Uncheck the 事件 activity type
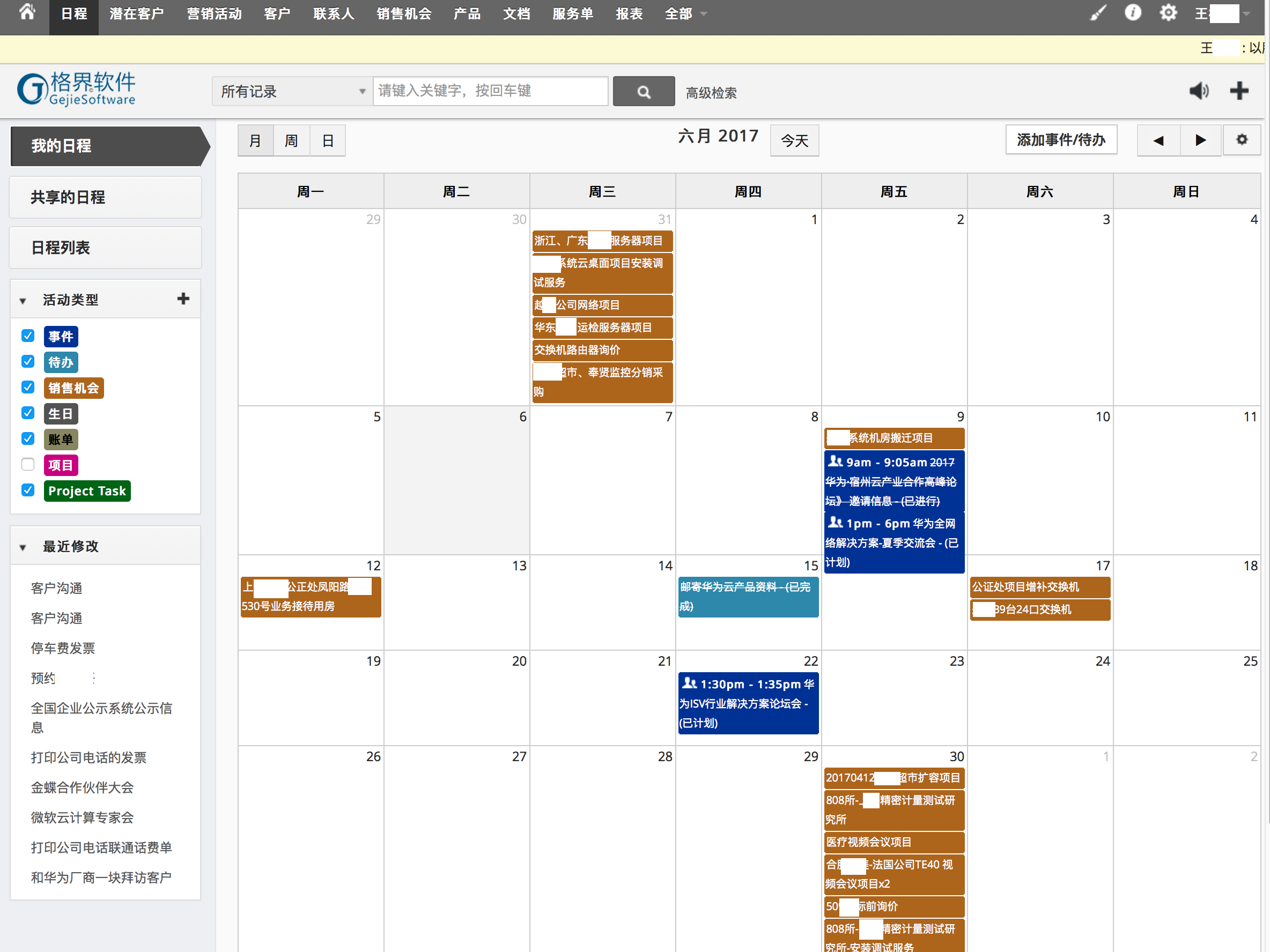Viewport: 1270px width, 952px height. pos(27,336)
